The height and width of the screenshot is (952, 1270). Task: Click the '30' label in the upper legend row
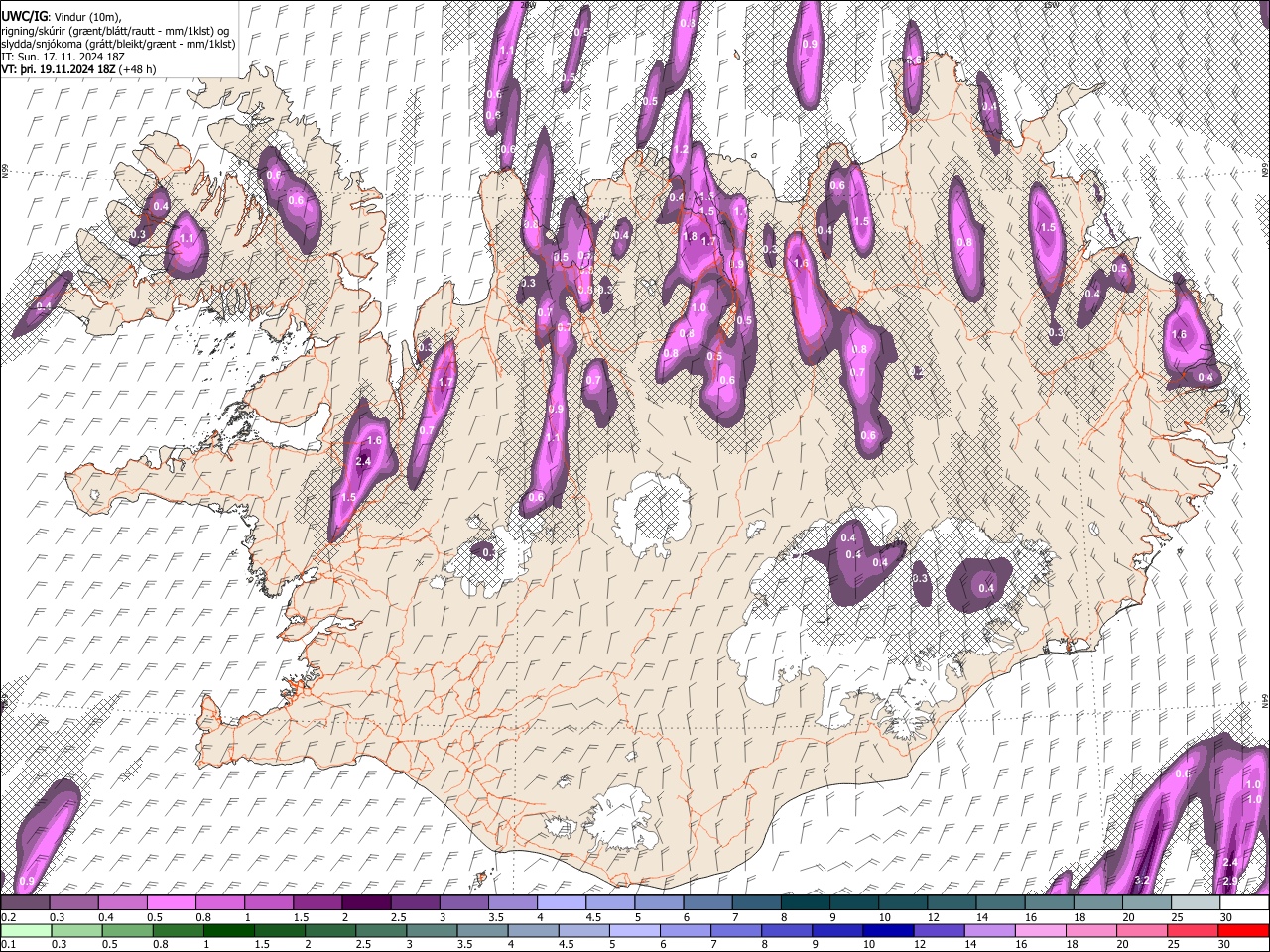tap(1224, 917)
